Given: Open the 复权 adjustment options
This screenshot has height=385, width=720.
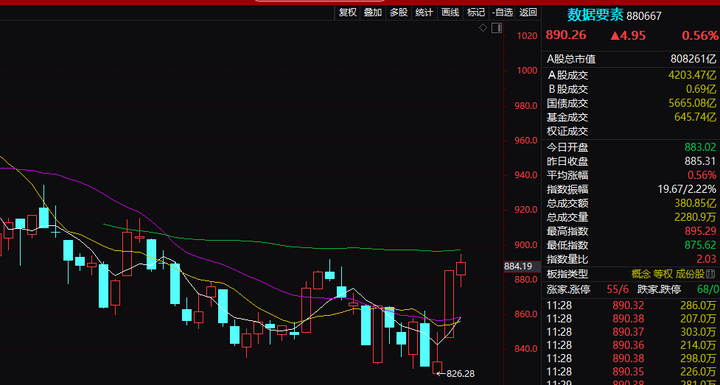Looking at the screenshot, I should click(x=348, y=12).
